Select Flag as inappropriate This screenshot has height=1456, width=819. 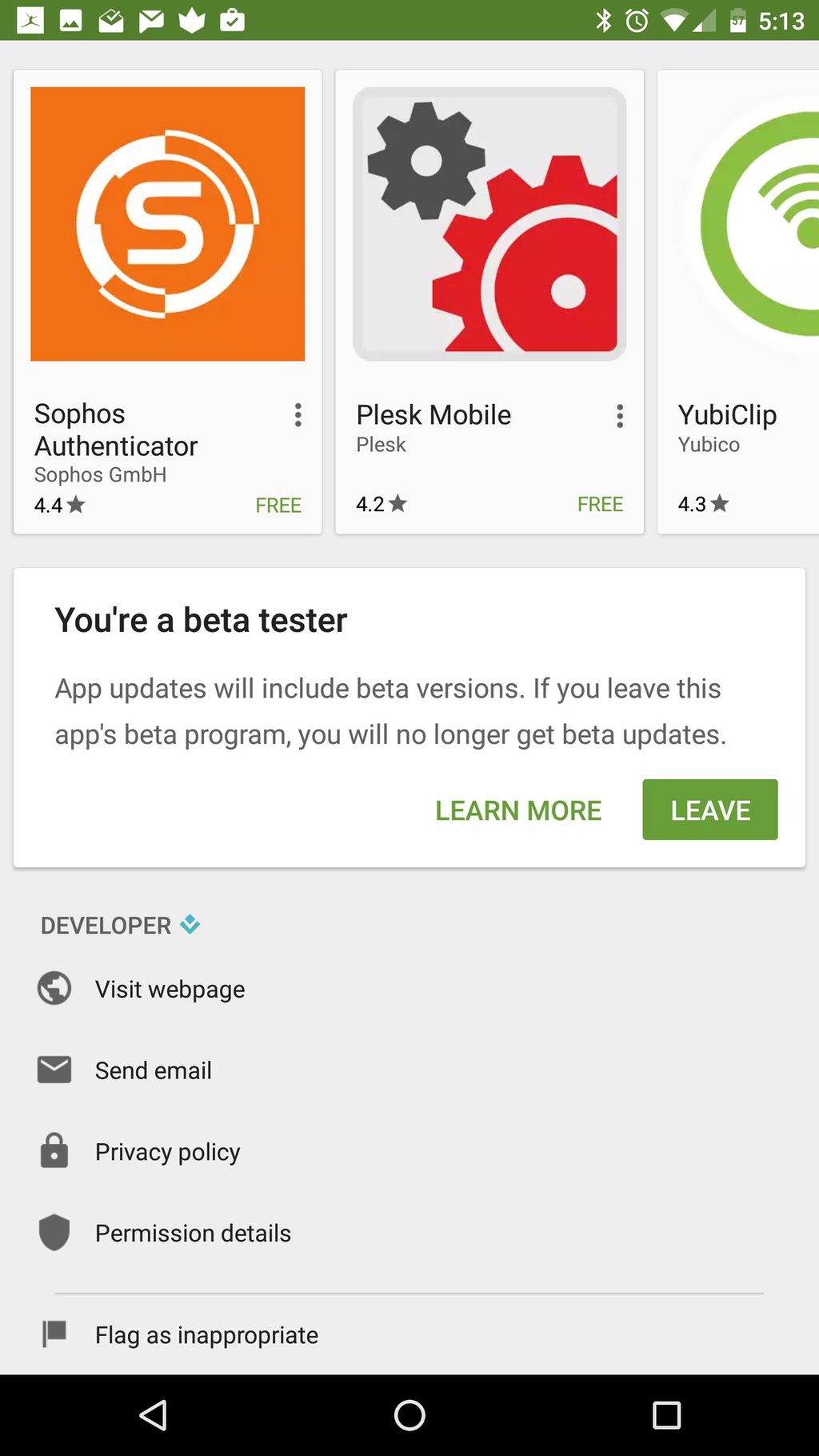pyautogui.click(x=206, y=1334)
